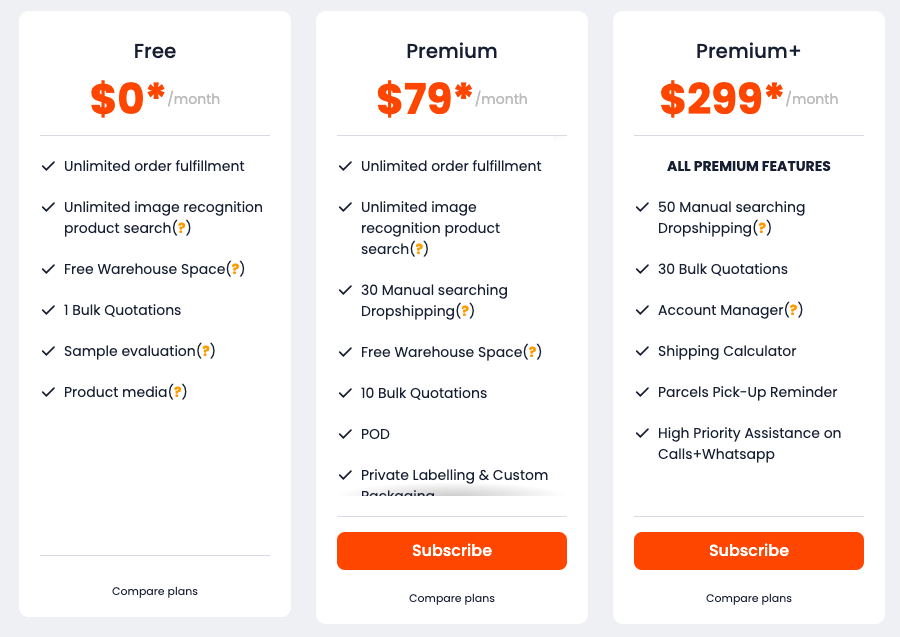Screen dimensions: 900x637
Task: Open Compare plans under Premium+ plan
Action: (749, 598)
